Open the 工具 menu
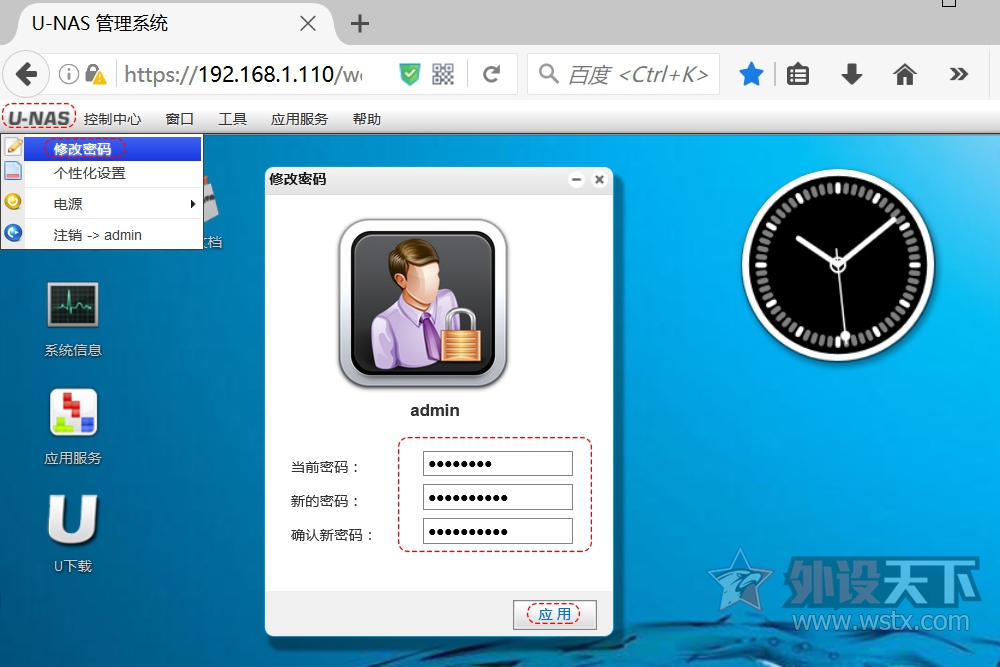 click(x=232, y=119)
